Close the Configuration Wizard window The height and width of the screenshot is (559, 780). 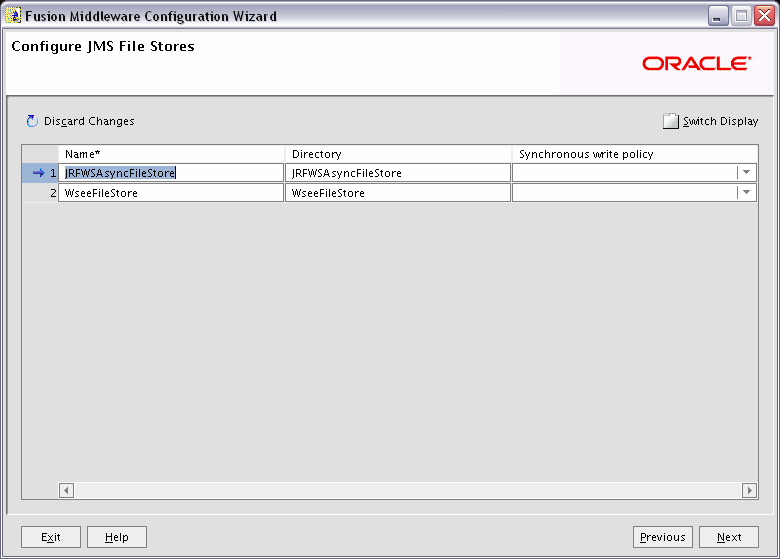point(764,16)
